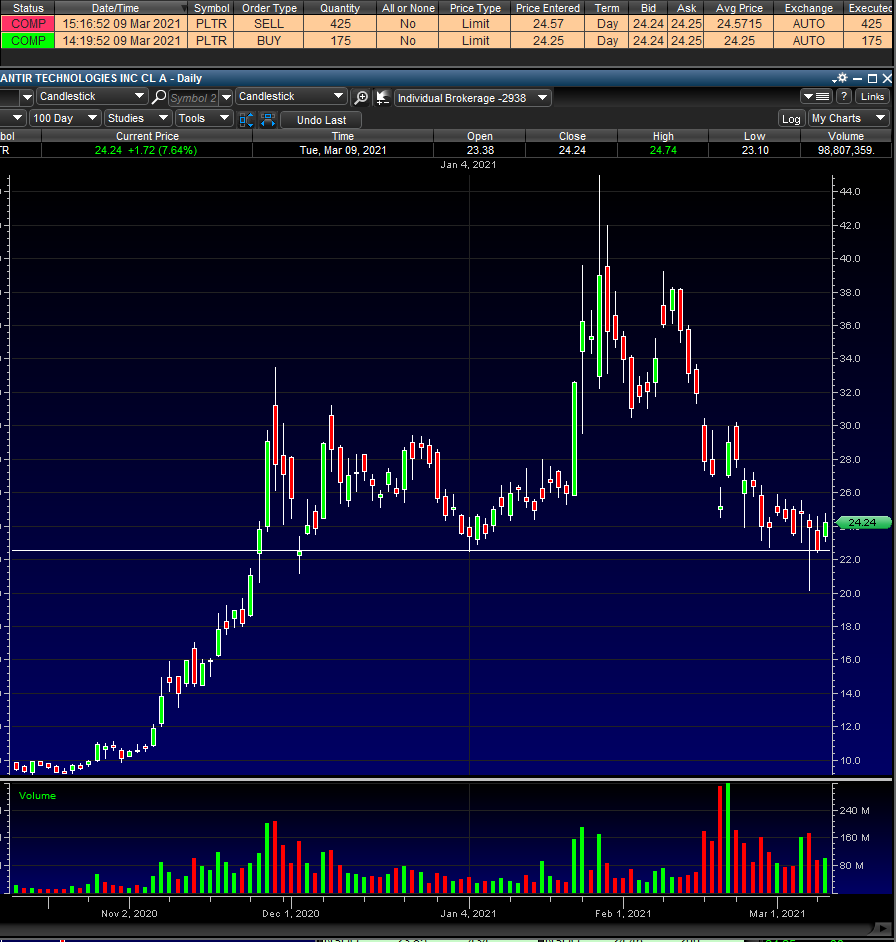This screenshot has width=896, height=942.
Task: Click the Open value 23.38
Action: (x=480, y=150)
